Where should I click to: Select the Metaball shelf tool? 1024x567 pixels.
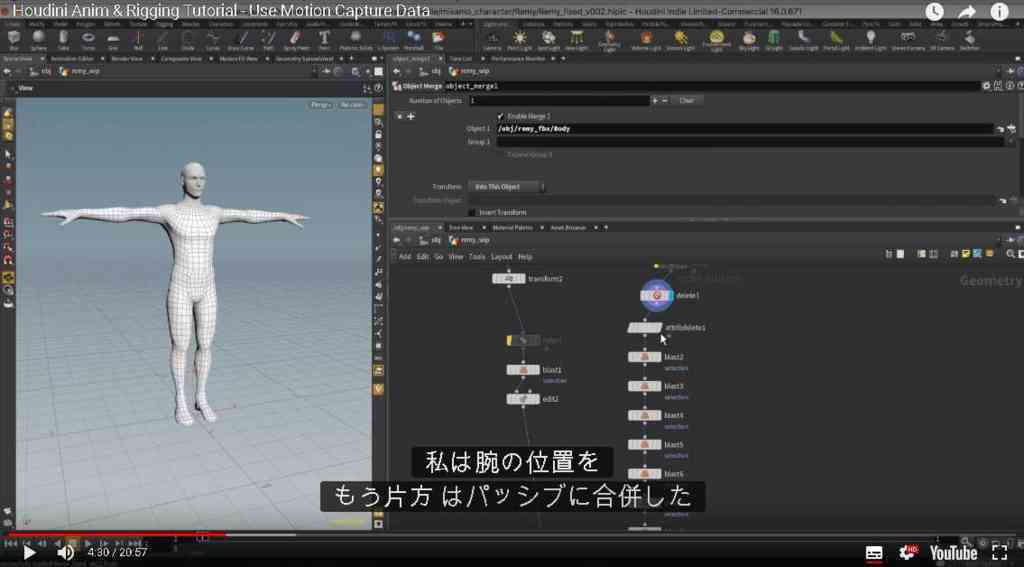pos(413,40)
